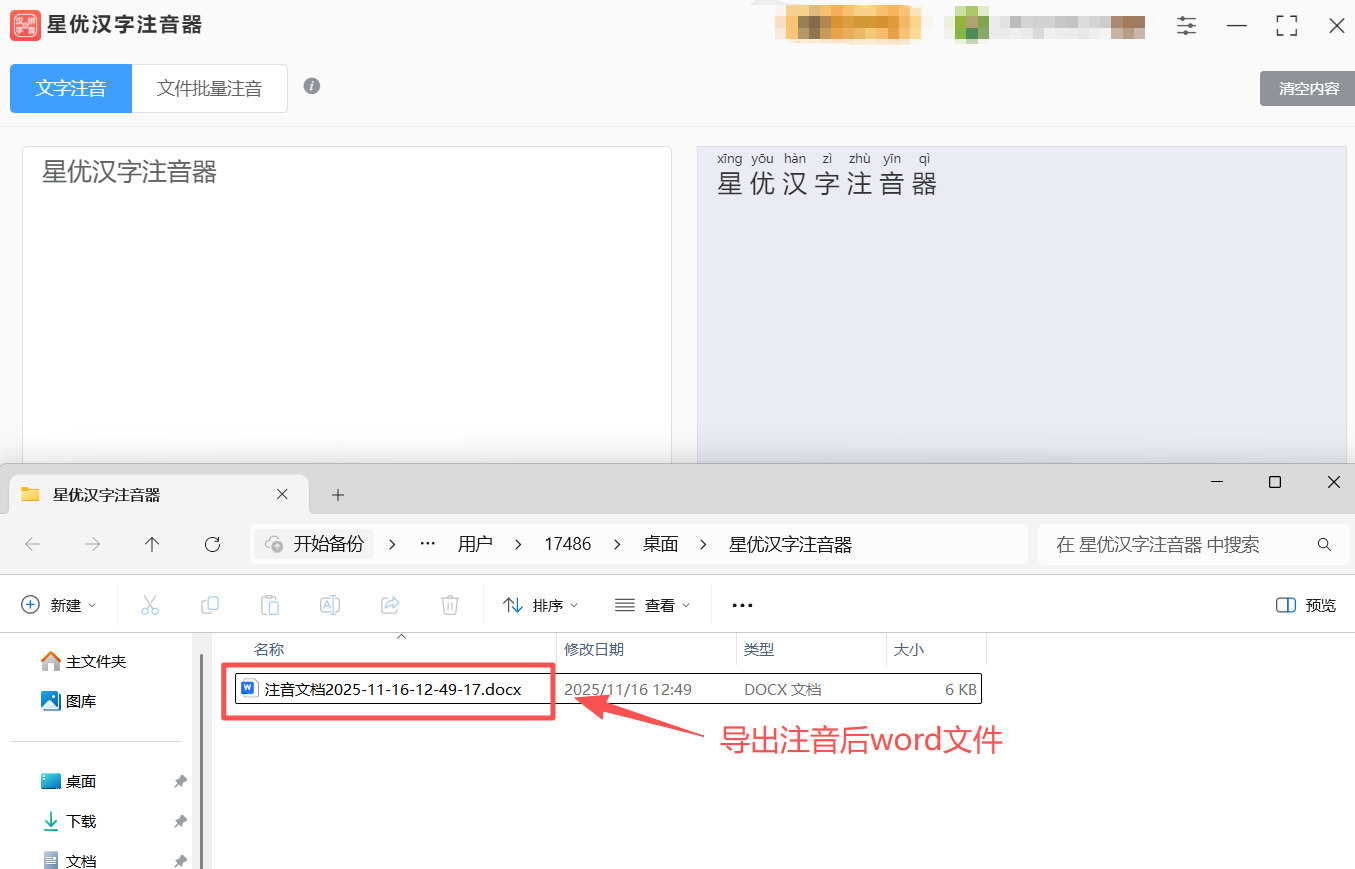The width and height of the screenshot is (1355, 869).
Task: Click the annotated 星优汉字注音器 pinyin output text
Action: pos(827,175)
